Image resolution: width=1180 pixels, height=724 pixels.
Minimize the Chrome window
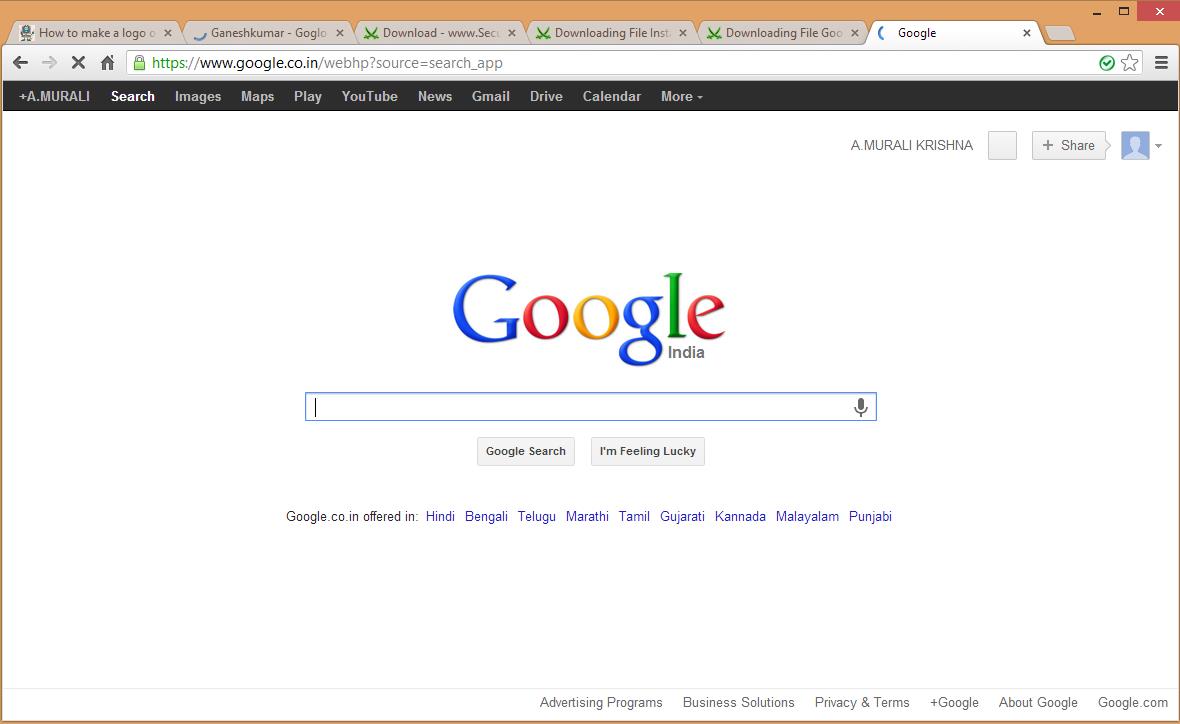[1097, 11]
